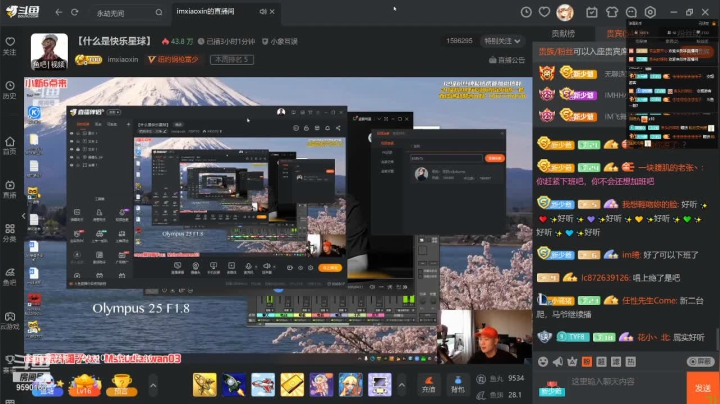Screen dimensions: 720x404
Task: Open 历史 in the left sidebar
Action: 10,90
